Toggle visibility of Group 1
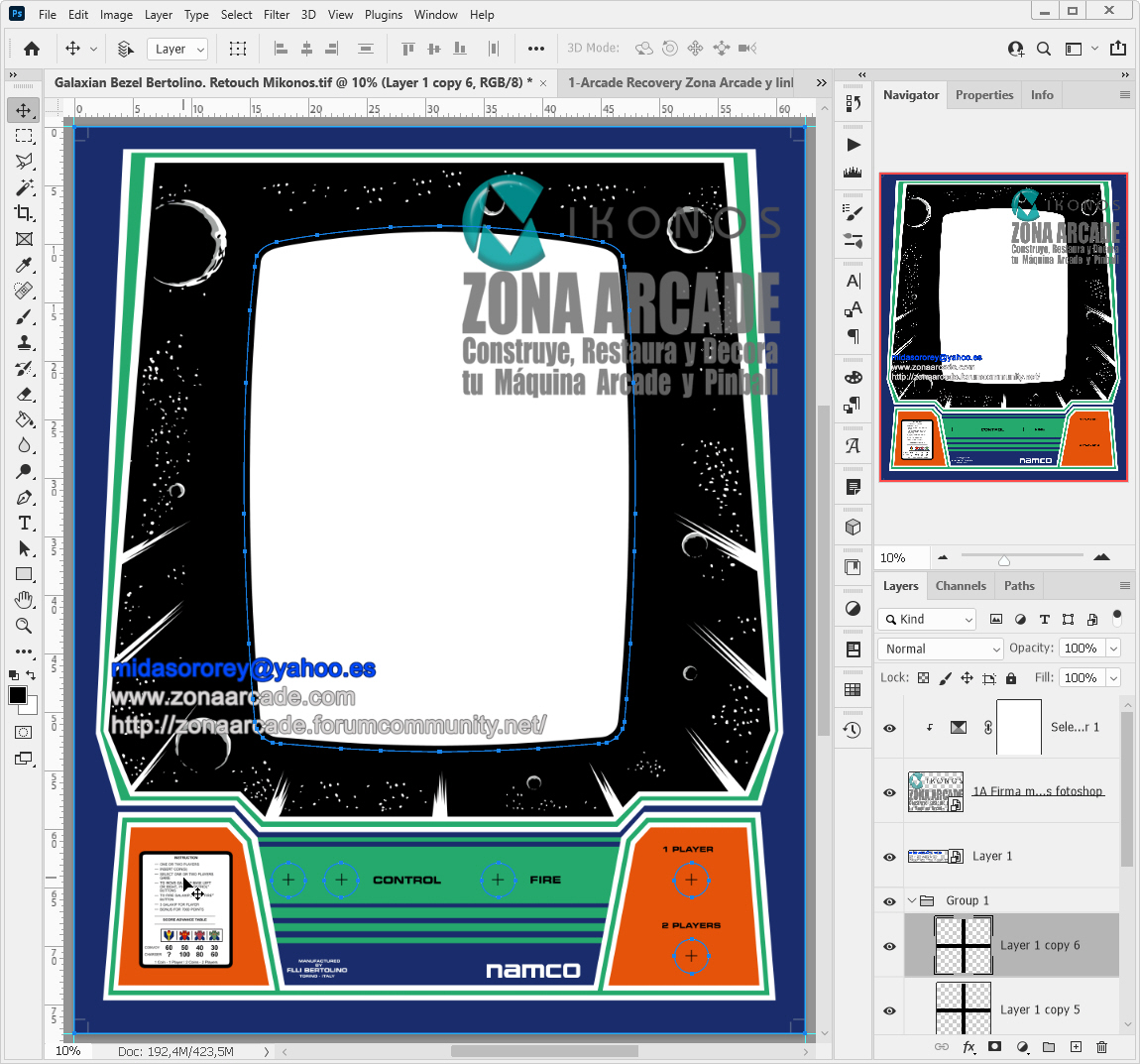Viewport: 1140px width, 1064px height. (x=889, y=901)
